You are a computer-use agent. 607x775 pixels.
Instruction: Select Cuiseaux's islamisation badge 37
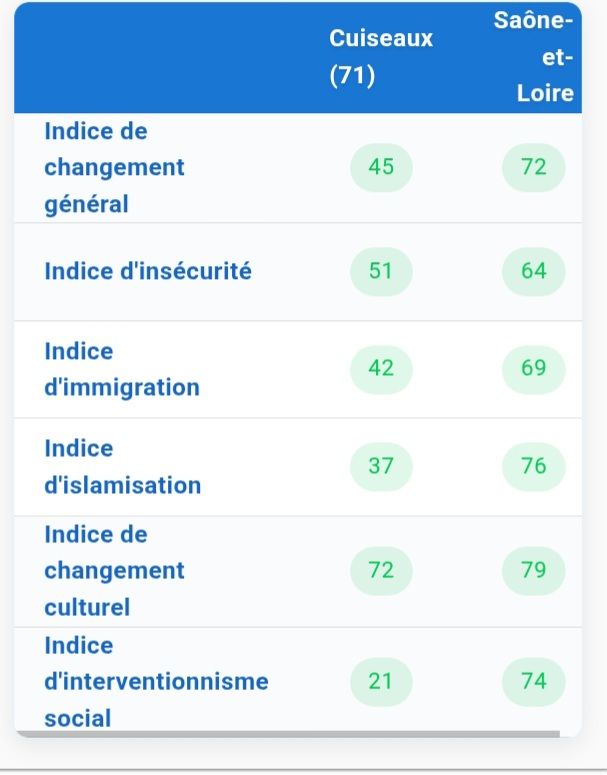381,466
